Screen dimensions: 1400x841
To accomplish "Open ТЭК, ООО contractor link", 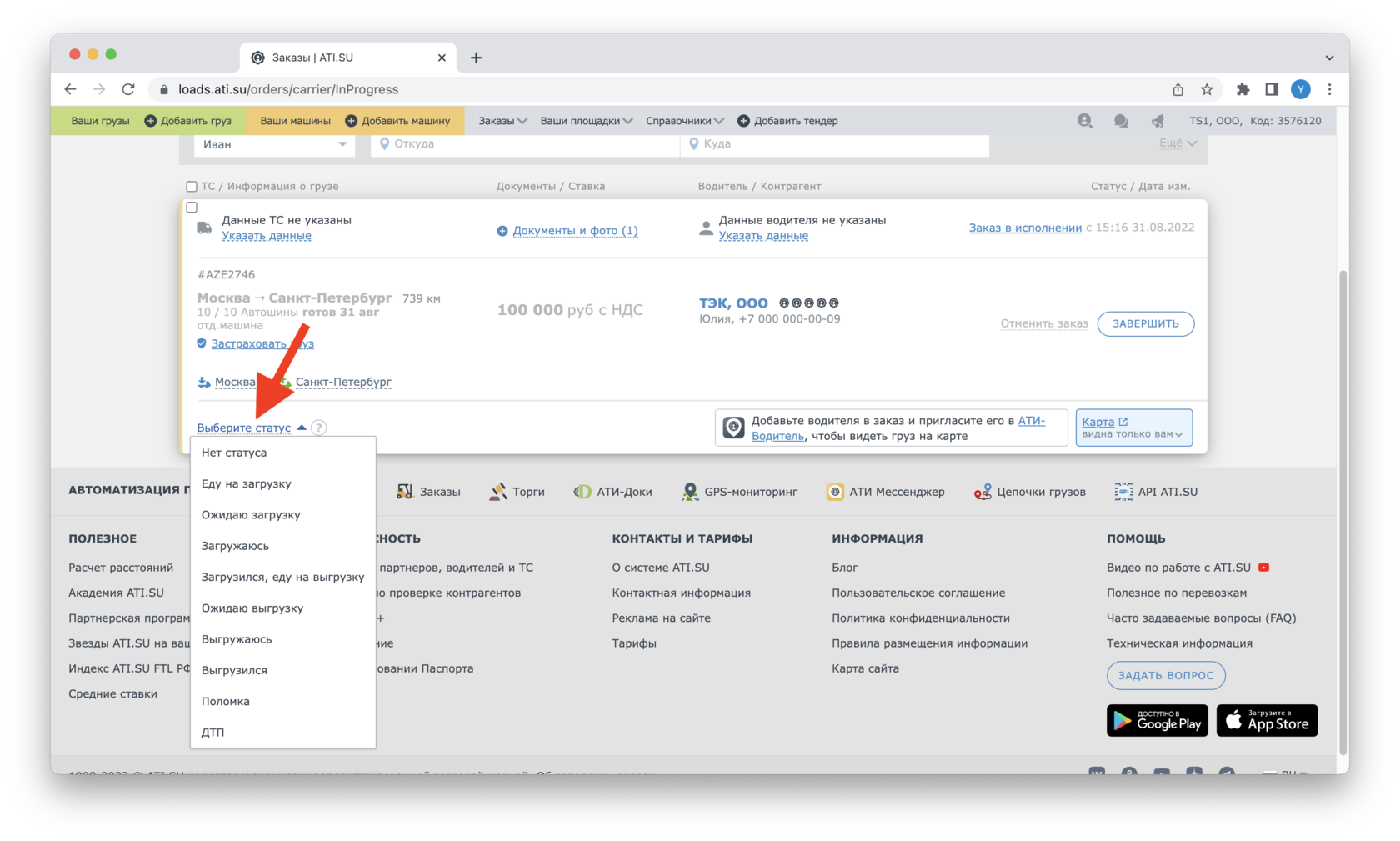I will [x=733, y=303].
